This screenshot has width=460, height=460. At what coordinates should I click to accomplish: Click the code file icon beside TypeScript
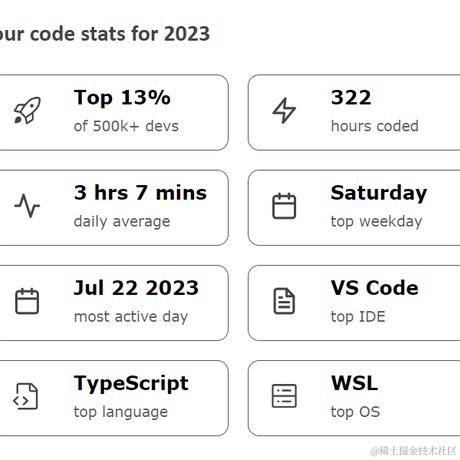tap(26, 396)
